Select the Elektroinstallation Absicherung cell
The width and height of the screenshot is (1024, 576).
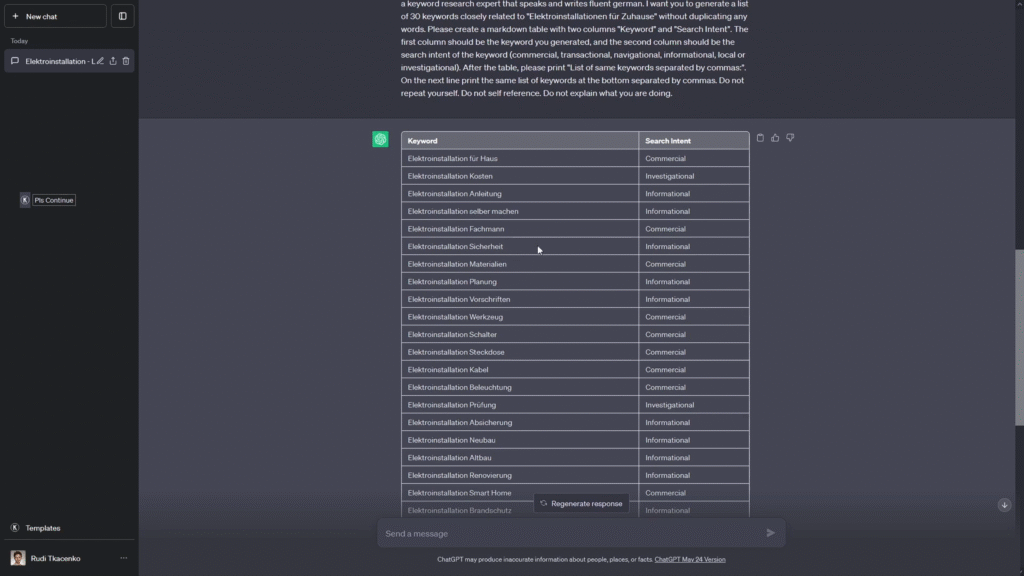[x=520, y=423]
